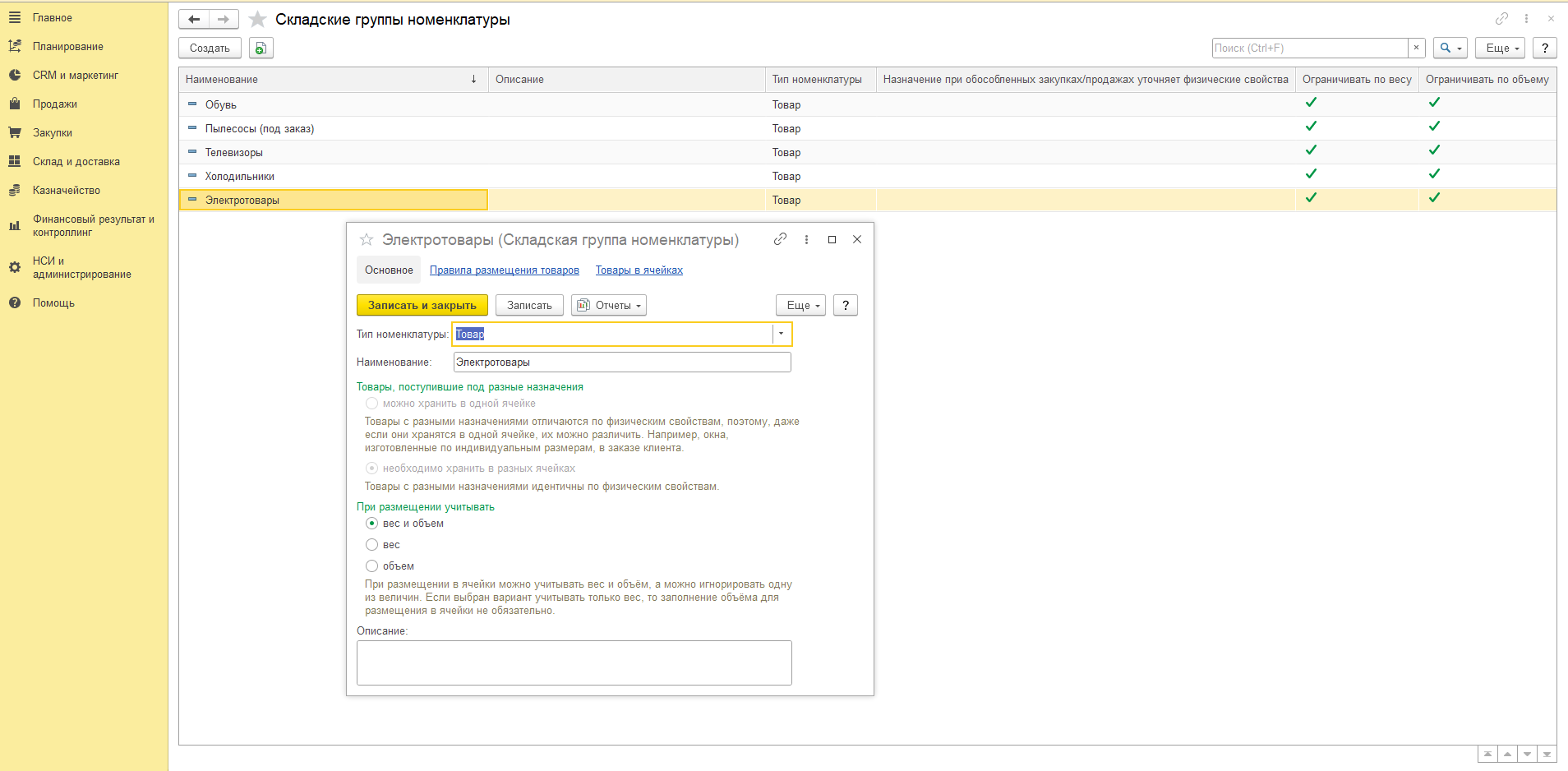Select 'объем' radio option
Viewport: 1568px width, 771px height.
[371, 566]
